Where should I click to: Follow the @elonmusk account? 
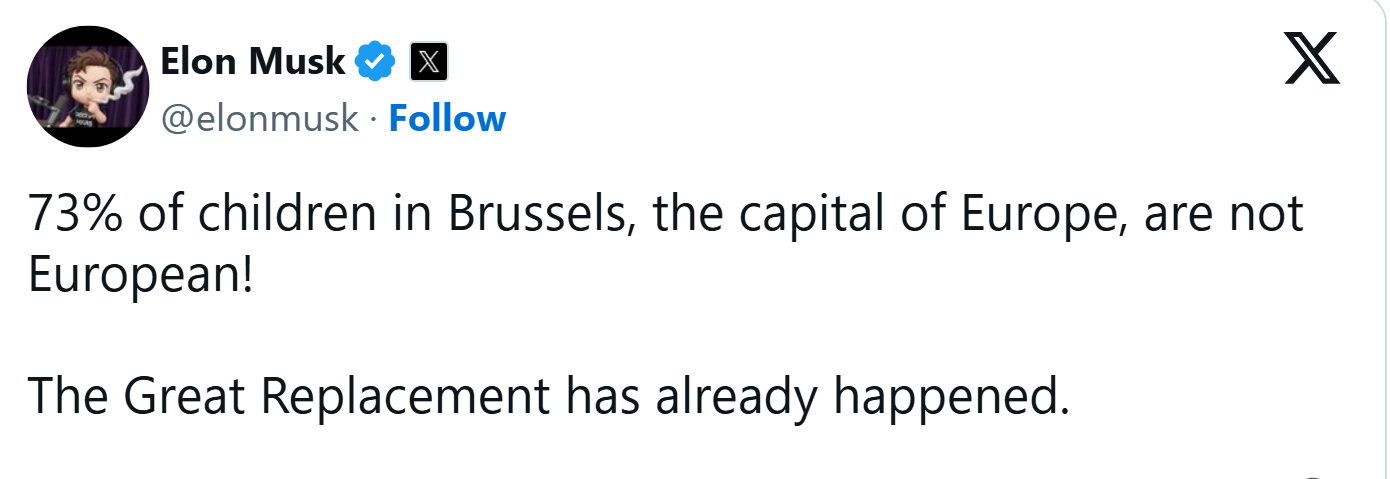[447, 118]
